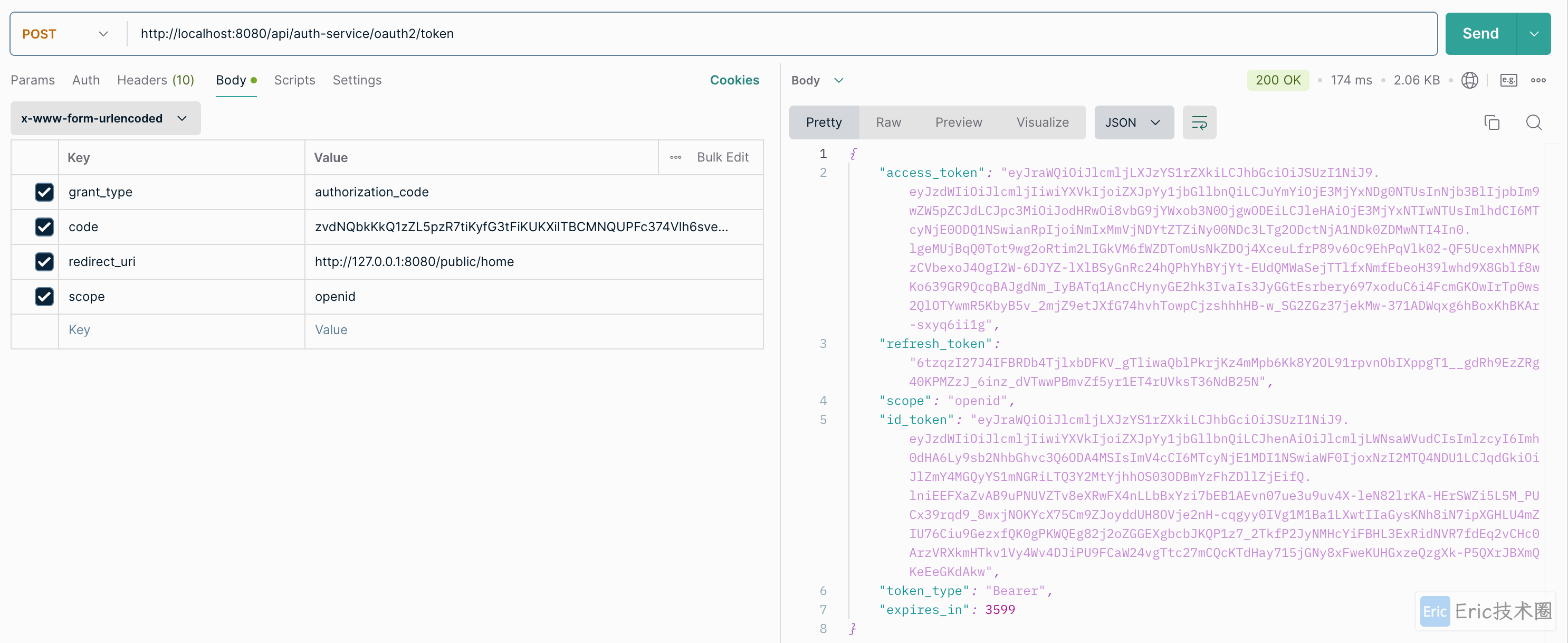Select the Pretty response view
Image resolution: width=1568 pixels, height=643 pixels.
pyautogui.click(x=823, y=122)
